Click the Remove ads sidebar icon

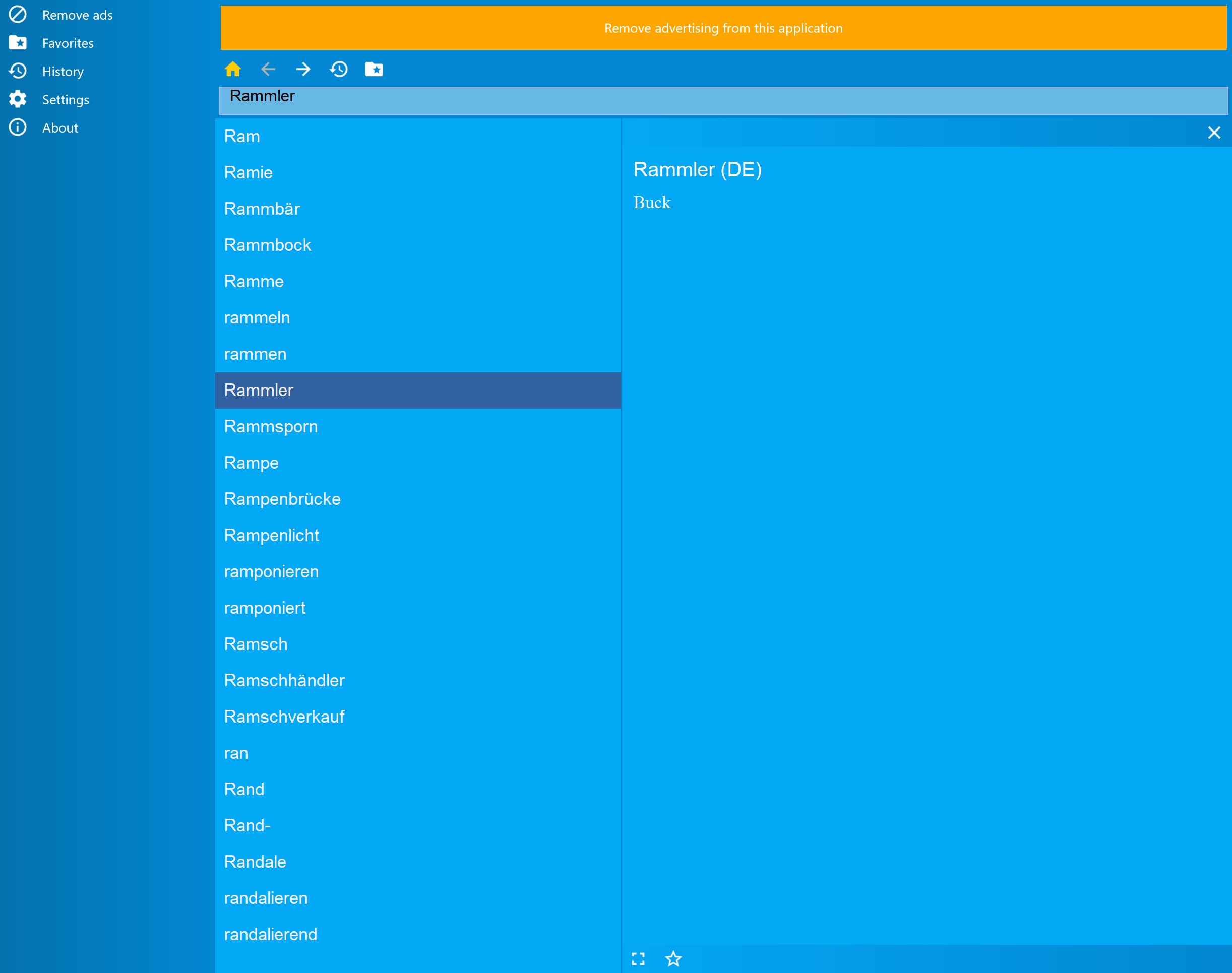[18, 15]
